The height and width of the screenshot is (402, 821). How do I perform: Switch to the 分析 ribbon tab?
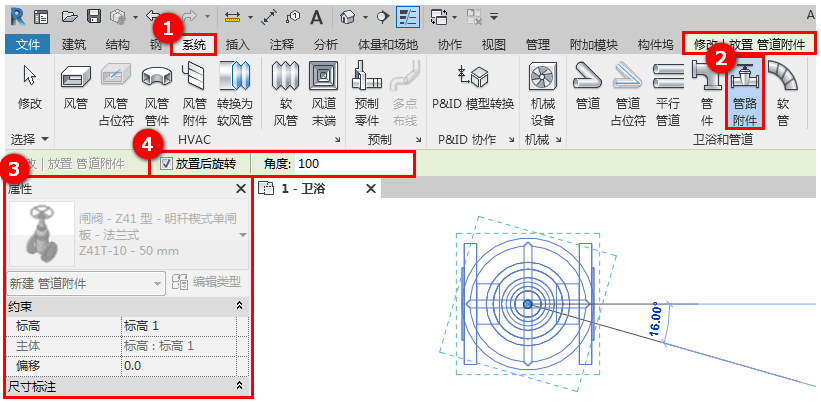[326, 44]
